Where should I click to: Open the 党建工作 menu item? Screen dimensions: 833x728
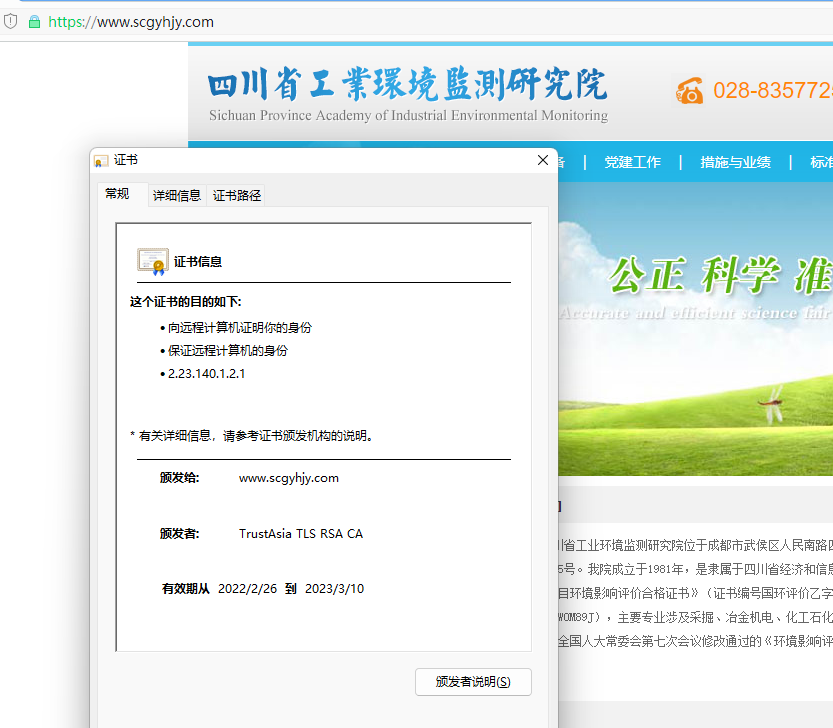point(633,161)
